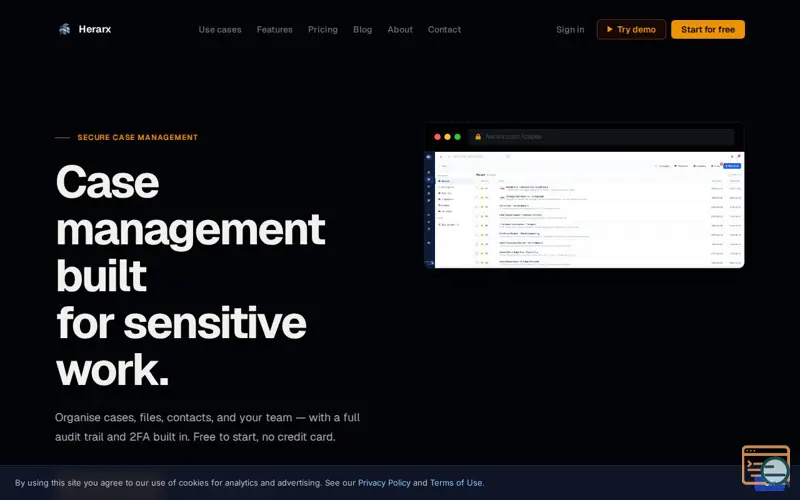This screenshot has width=800, height=500.
Task: Go to the Contact page
Action: point(444,30)
